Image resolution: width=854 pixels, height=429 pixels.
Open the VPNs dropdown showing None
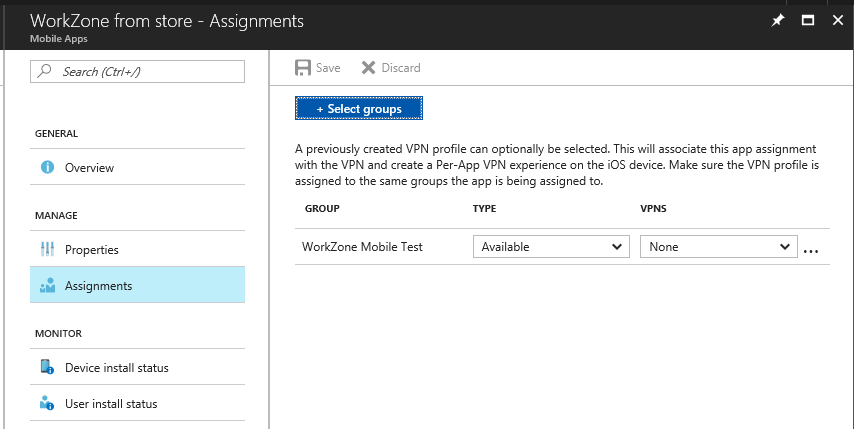click(x=719, y=247)
